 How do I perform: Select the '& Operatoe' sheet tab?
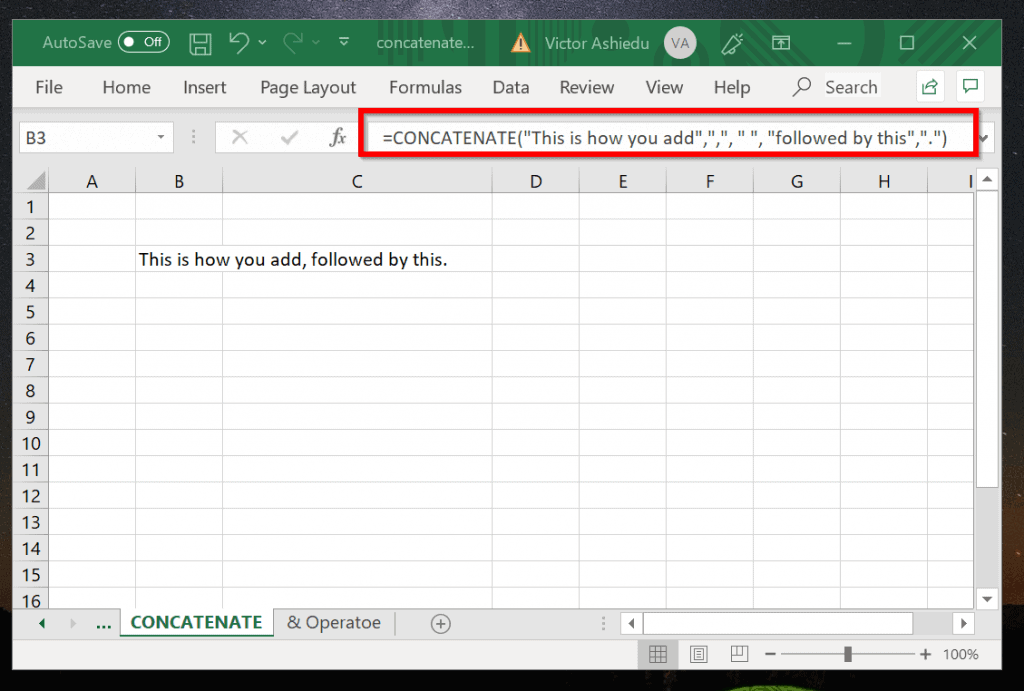334,622
